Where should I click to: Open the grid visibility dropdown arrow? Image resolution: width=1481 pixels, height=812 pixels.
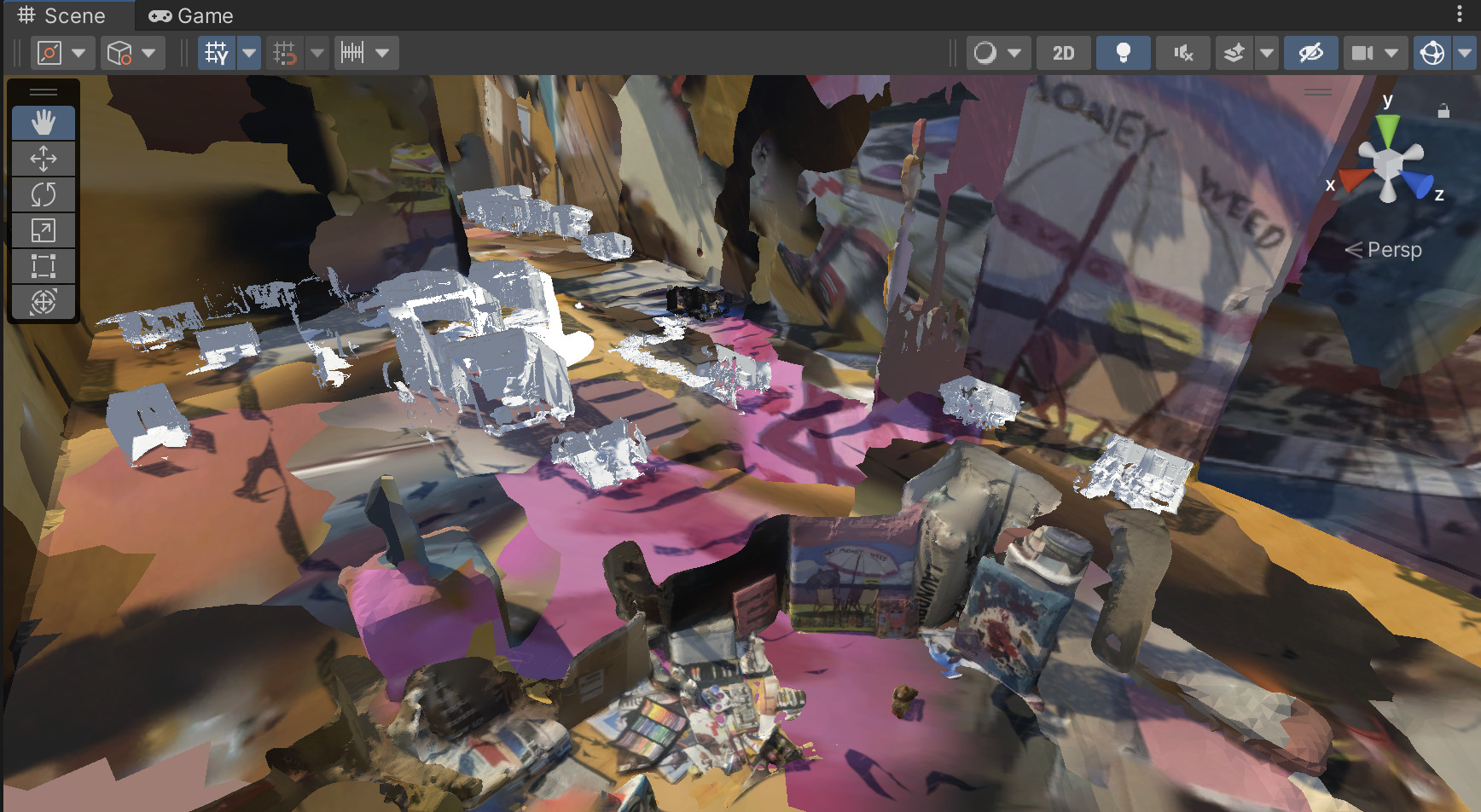[249, 53]
